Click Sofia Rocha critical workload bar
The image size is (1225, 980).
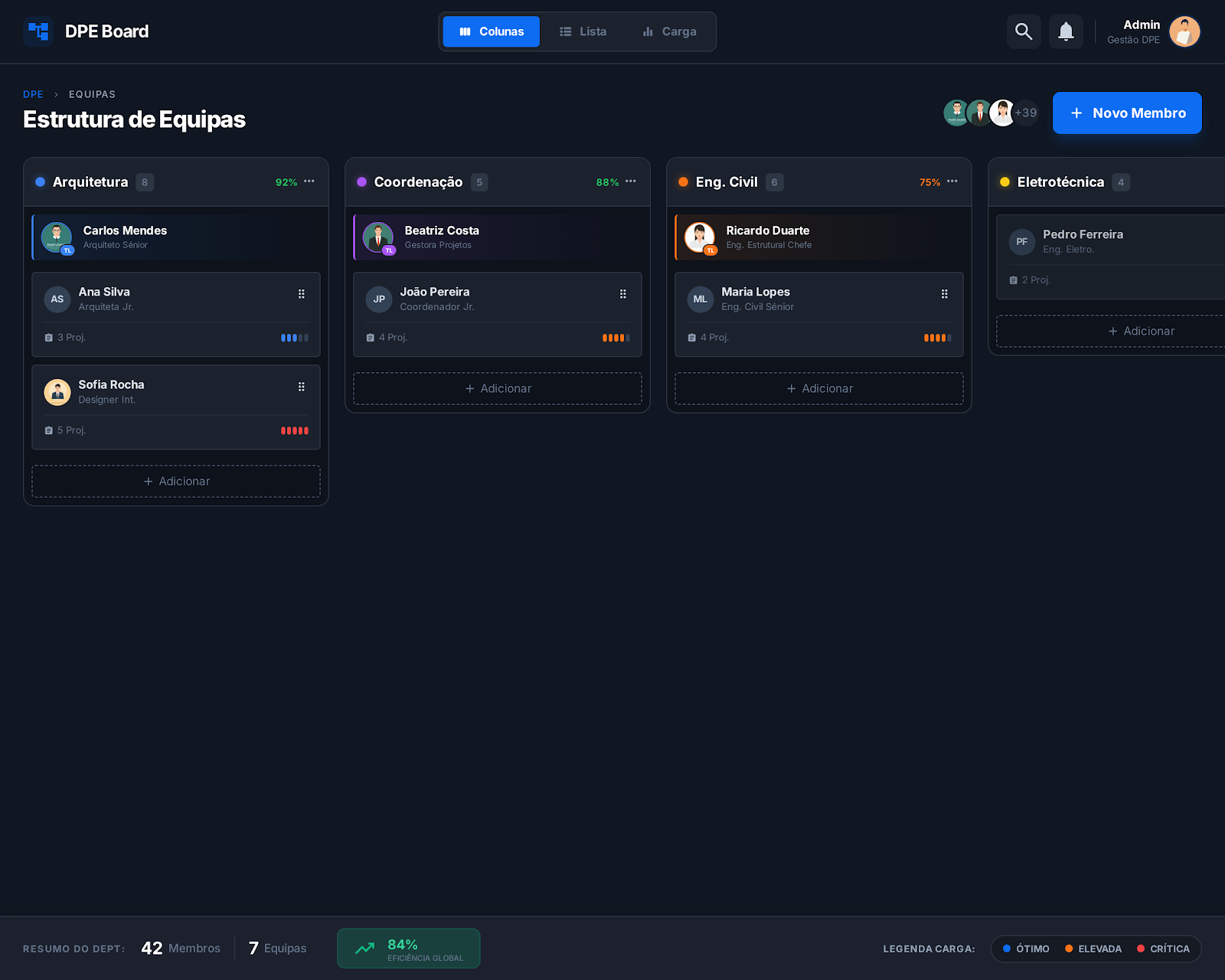tap(295, 430)
